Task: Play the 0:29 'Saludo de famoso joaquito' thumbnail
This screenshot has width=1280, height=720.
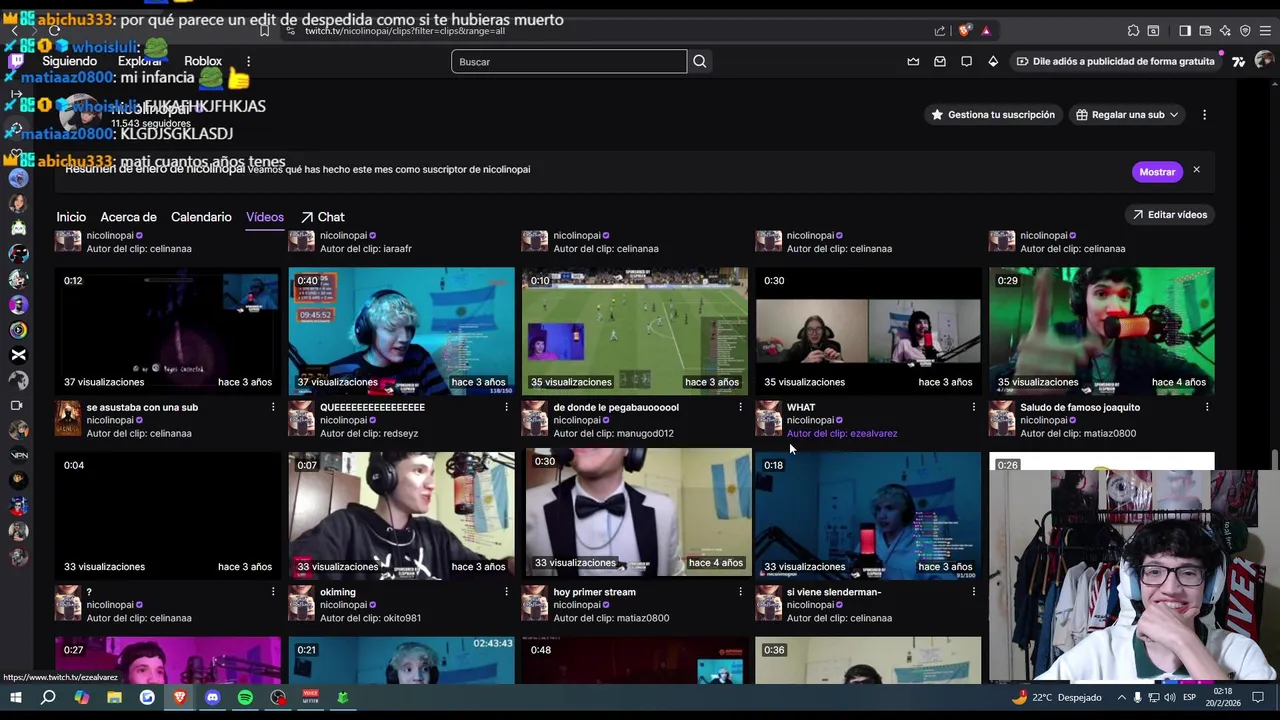Action: (1101, 331)
